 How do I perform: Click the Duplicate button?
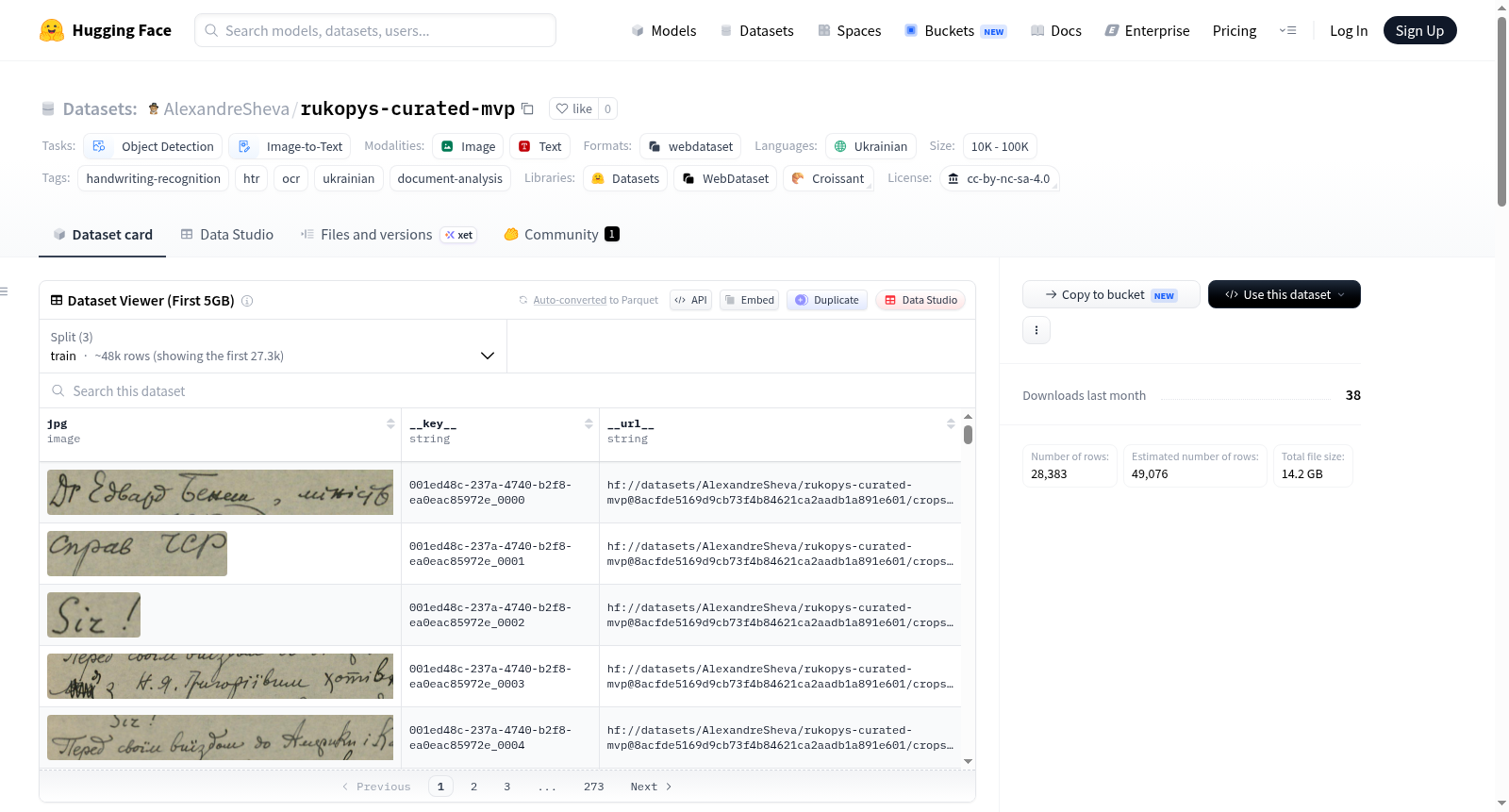827,300
